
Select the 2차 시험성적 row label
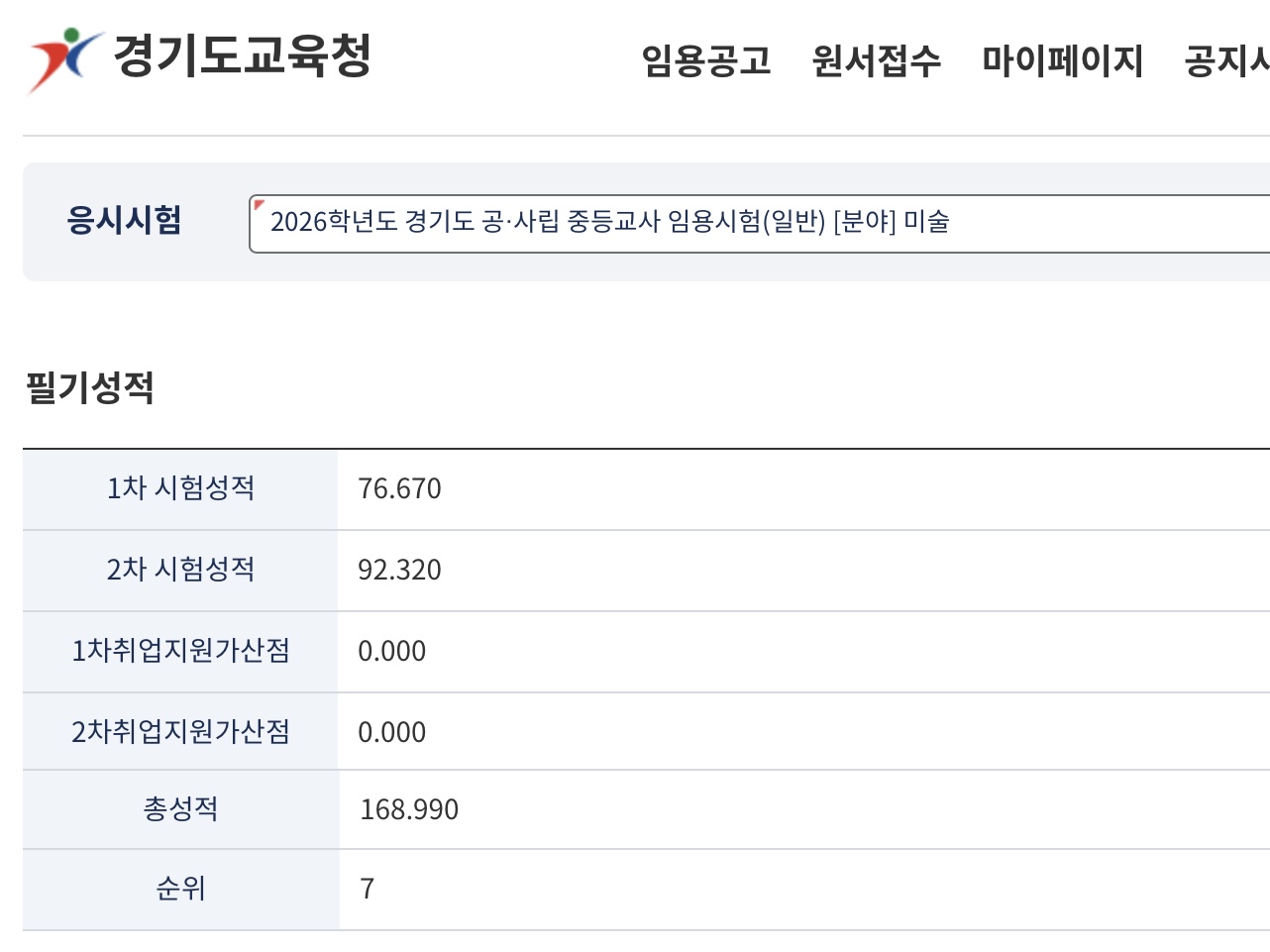pos(180,570)
